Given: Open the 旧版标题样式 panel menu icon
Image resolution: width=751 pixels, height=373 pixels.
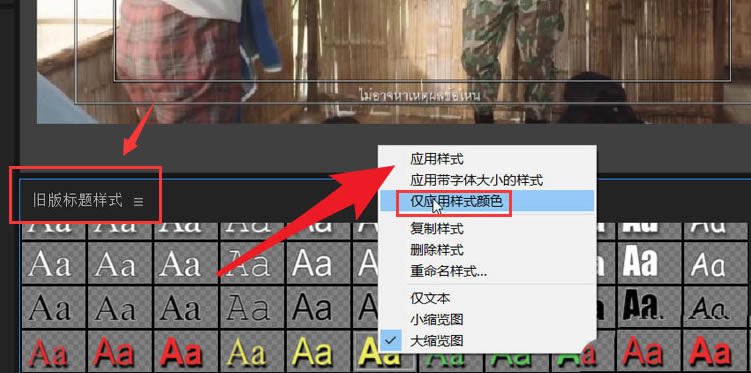Looking at the screenshot, I should pyautogui.click(x=138, y=202).
